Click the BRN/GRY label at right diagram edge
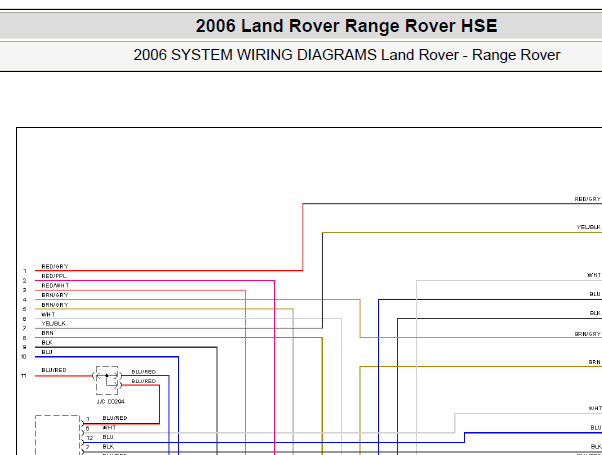 (587, 334)
